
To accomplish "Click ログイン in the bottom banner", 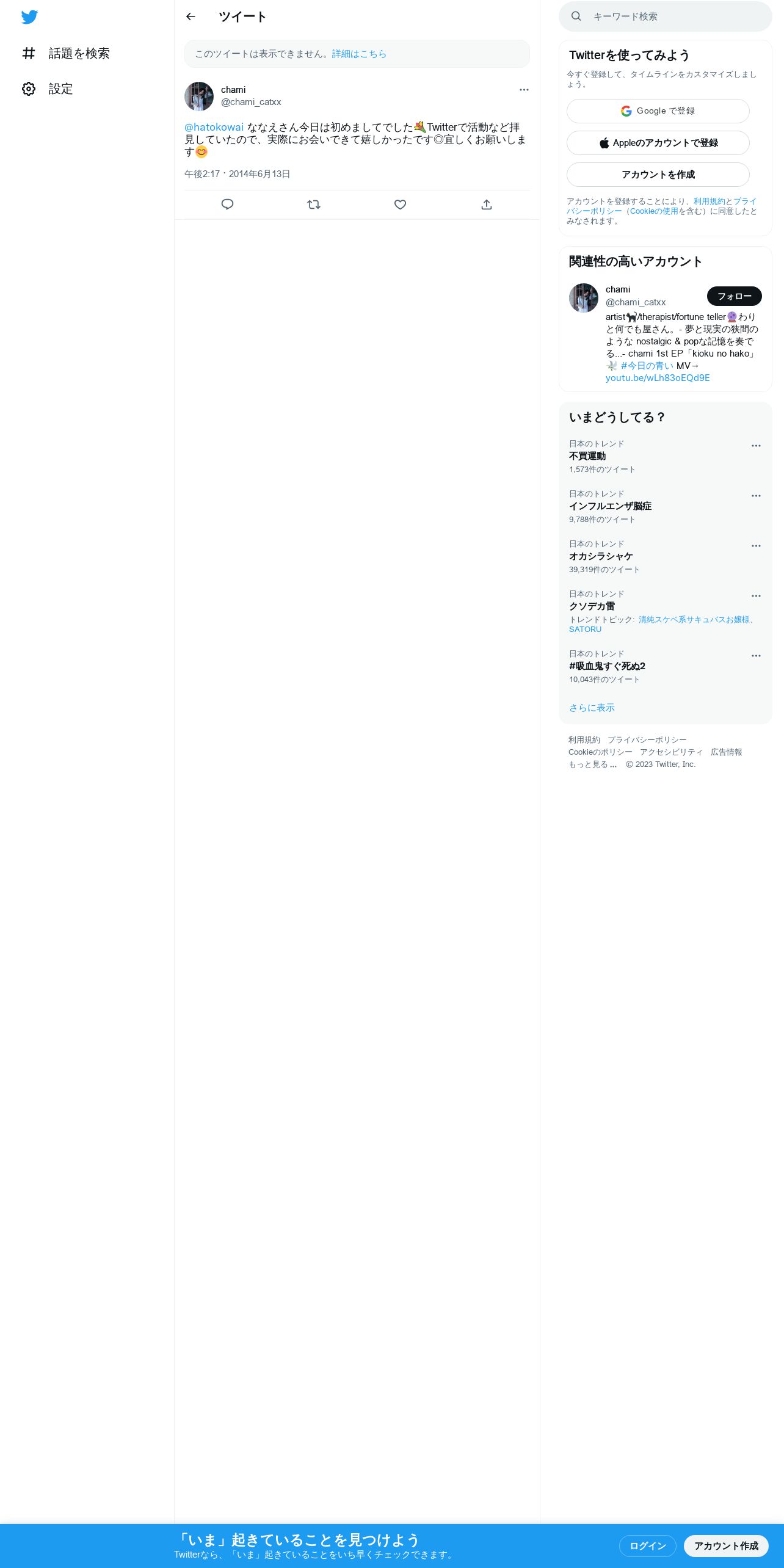I will click(648, 1545).
